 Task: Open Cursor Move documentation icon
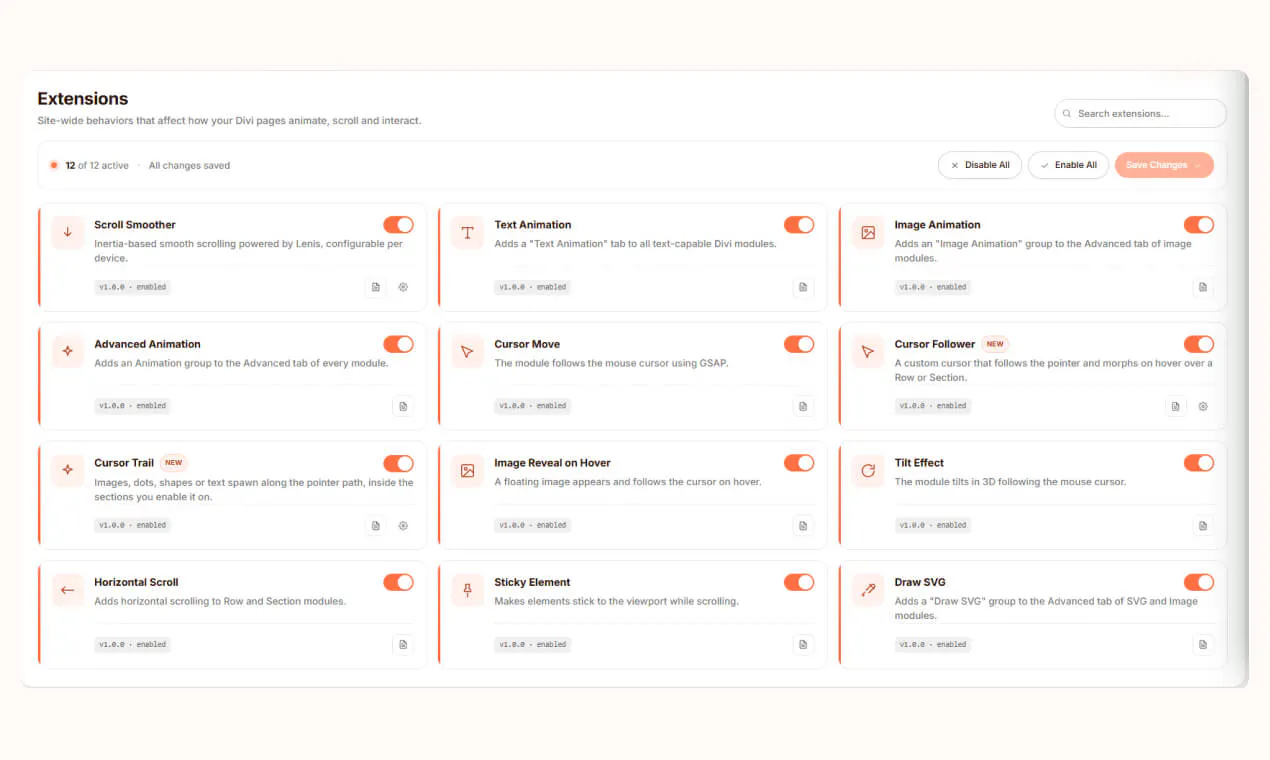click(803, 406)
